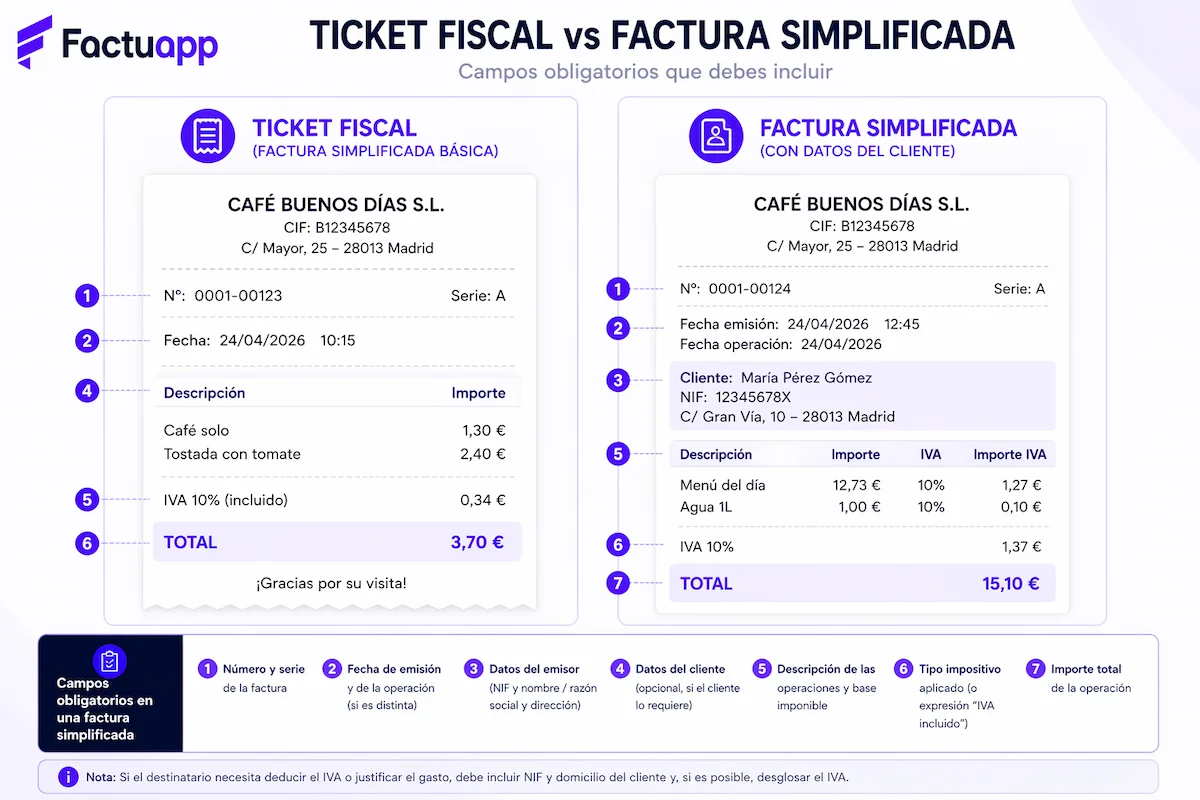This screenshot has width=1200, height=800.
Task: Click the Factuapp logo icon
Action: point(36,42)
